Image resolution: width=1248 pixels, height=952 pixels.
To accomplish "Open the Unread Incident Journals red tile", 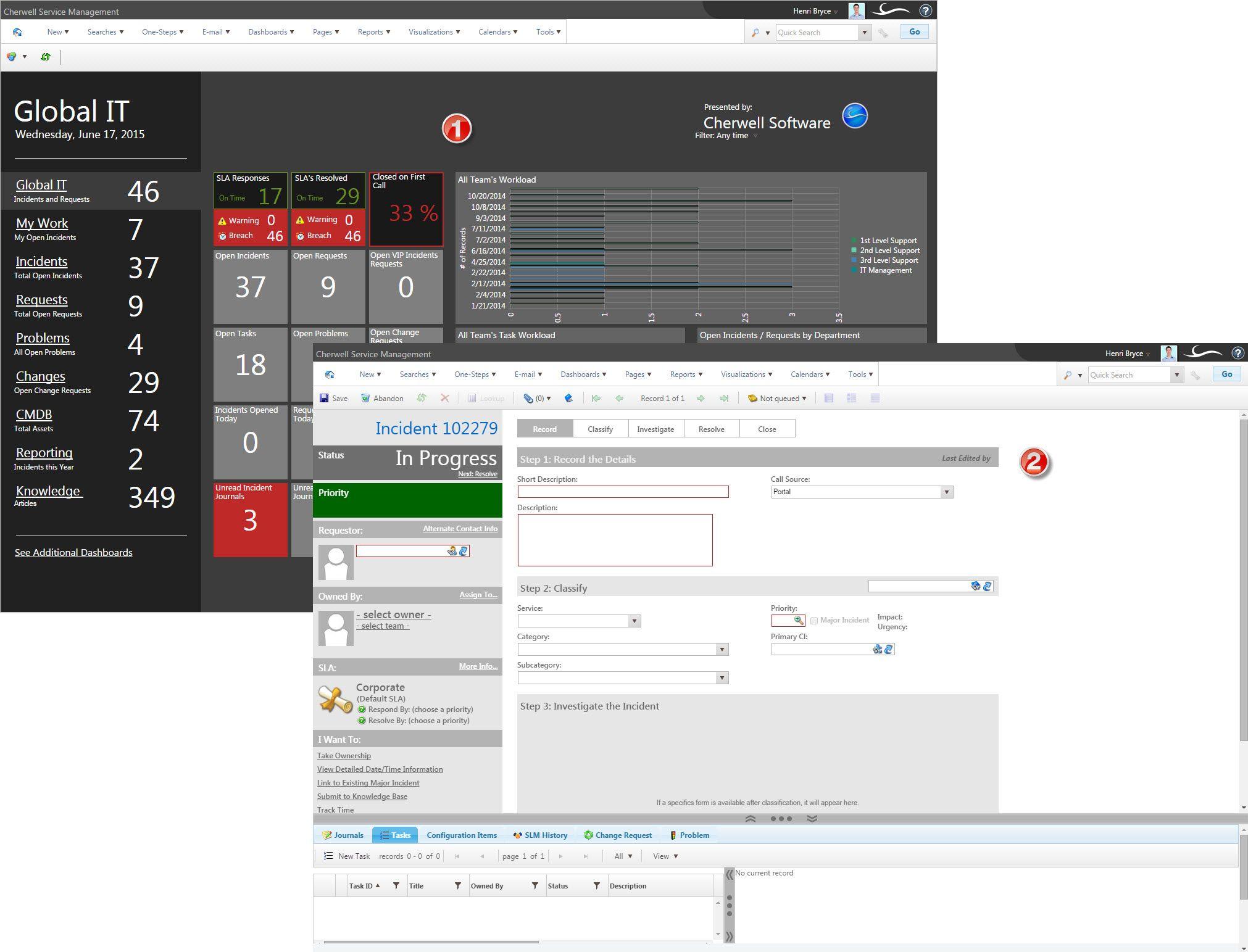I will pos(251,519).
